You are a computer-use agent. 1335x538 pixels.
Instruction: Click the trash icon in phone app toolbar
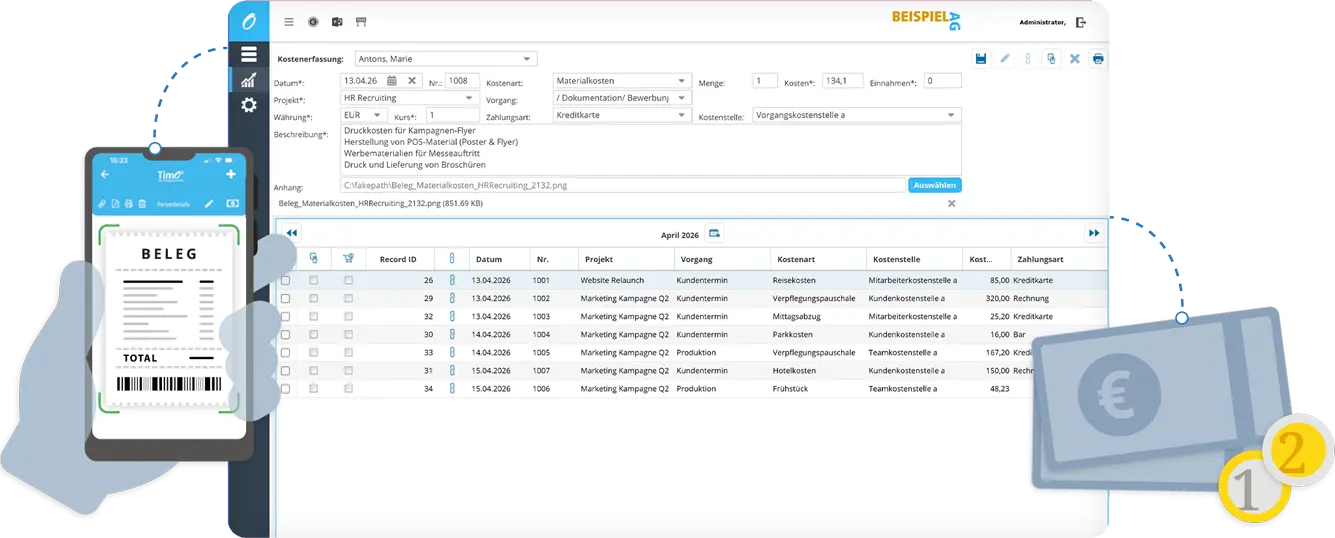[141, 203]
